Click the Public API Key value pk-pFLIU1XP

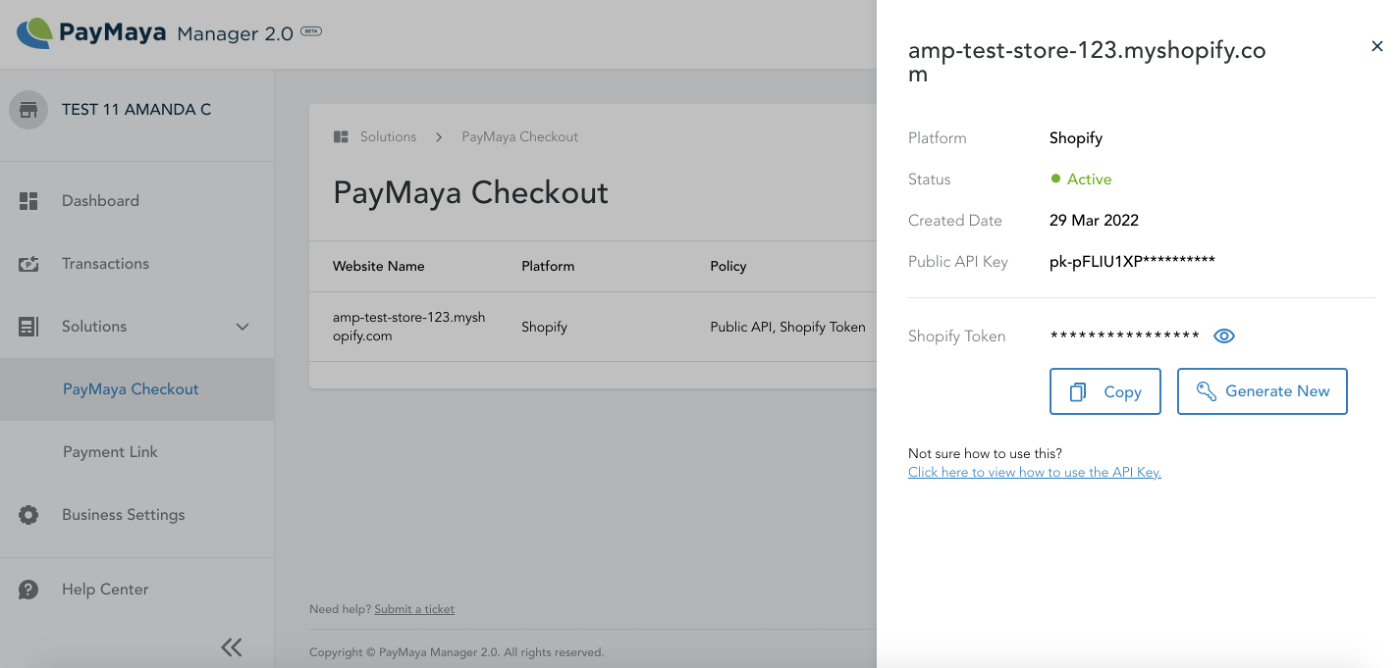click(x=1132, y=262)
